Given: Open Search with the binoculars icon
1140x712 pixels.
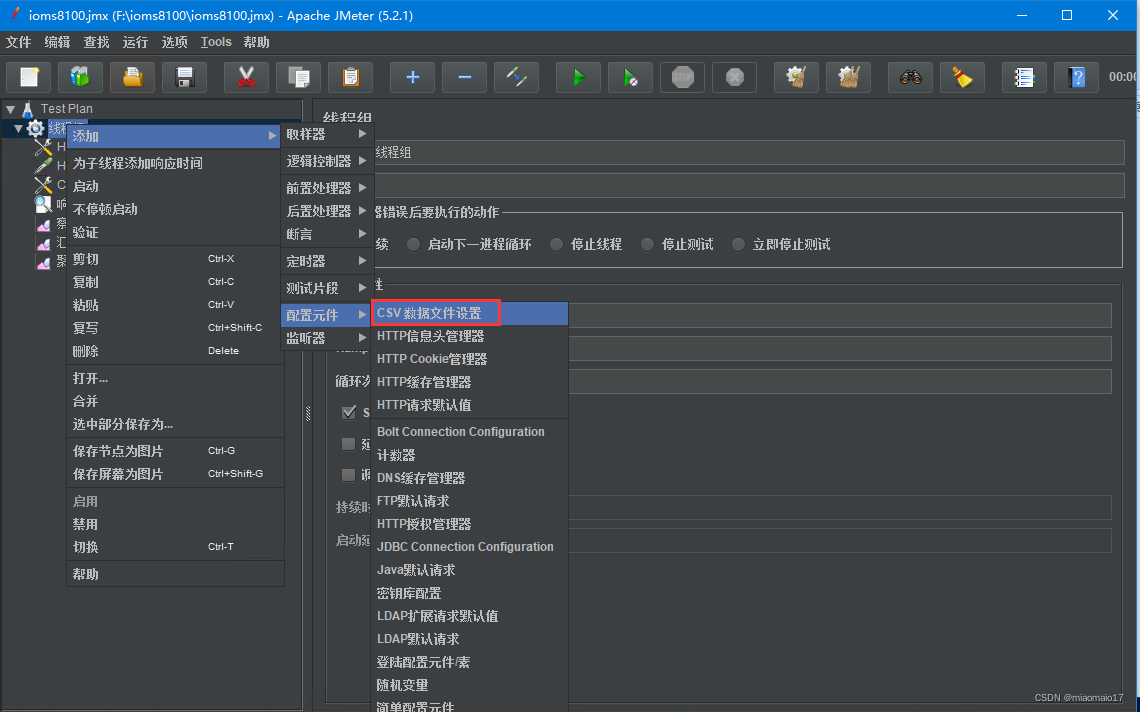Looking at the screenshot, I should click(910, 77).
